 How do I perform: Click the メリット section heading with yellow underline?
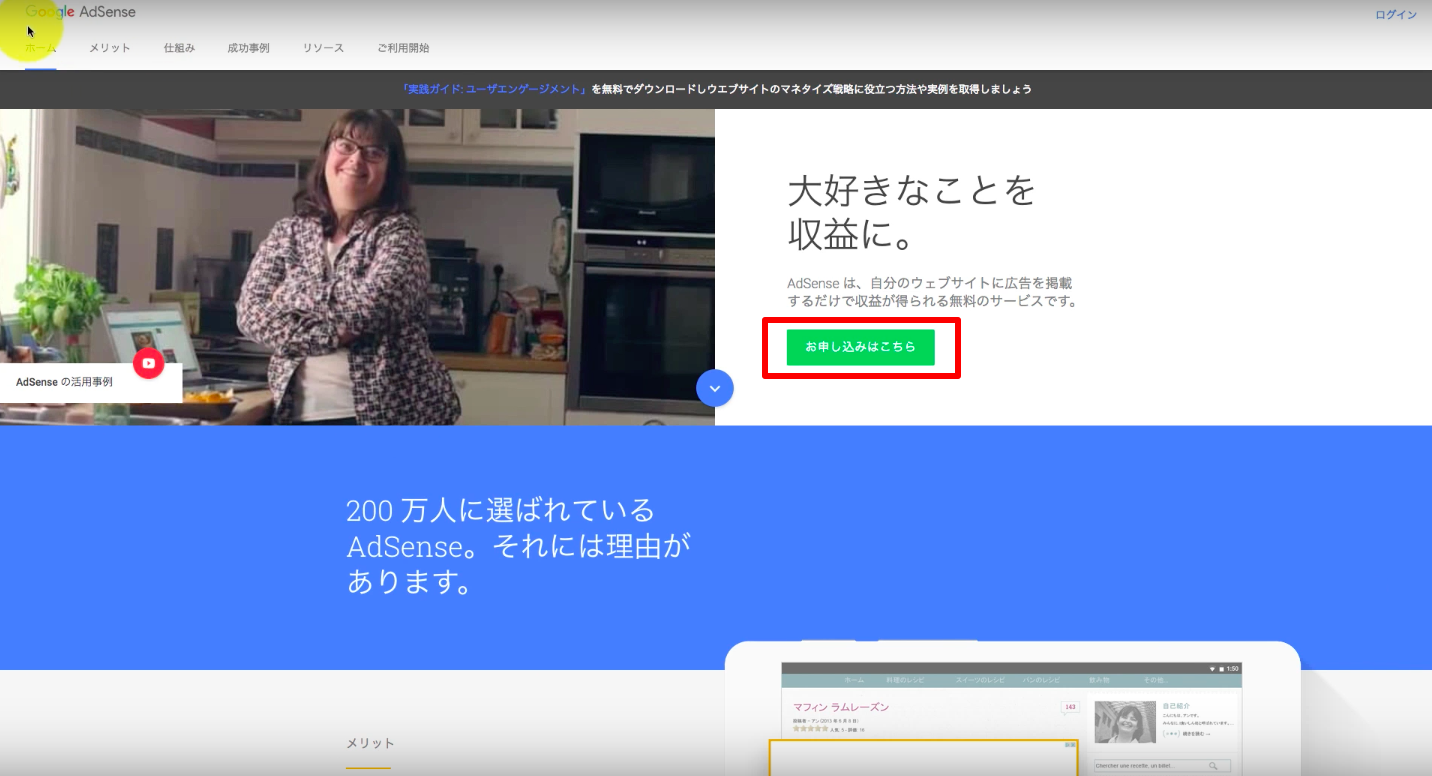370,743
